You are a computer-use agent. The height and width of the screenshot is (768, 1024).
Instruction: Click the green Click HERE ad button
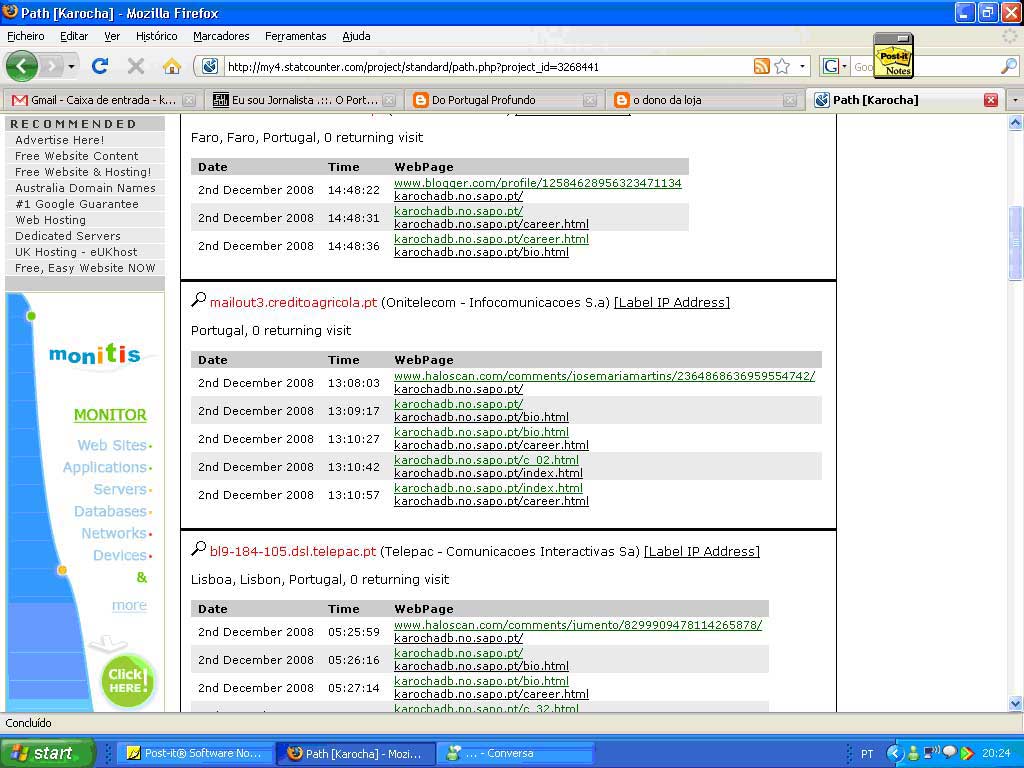click(127, 680)
